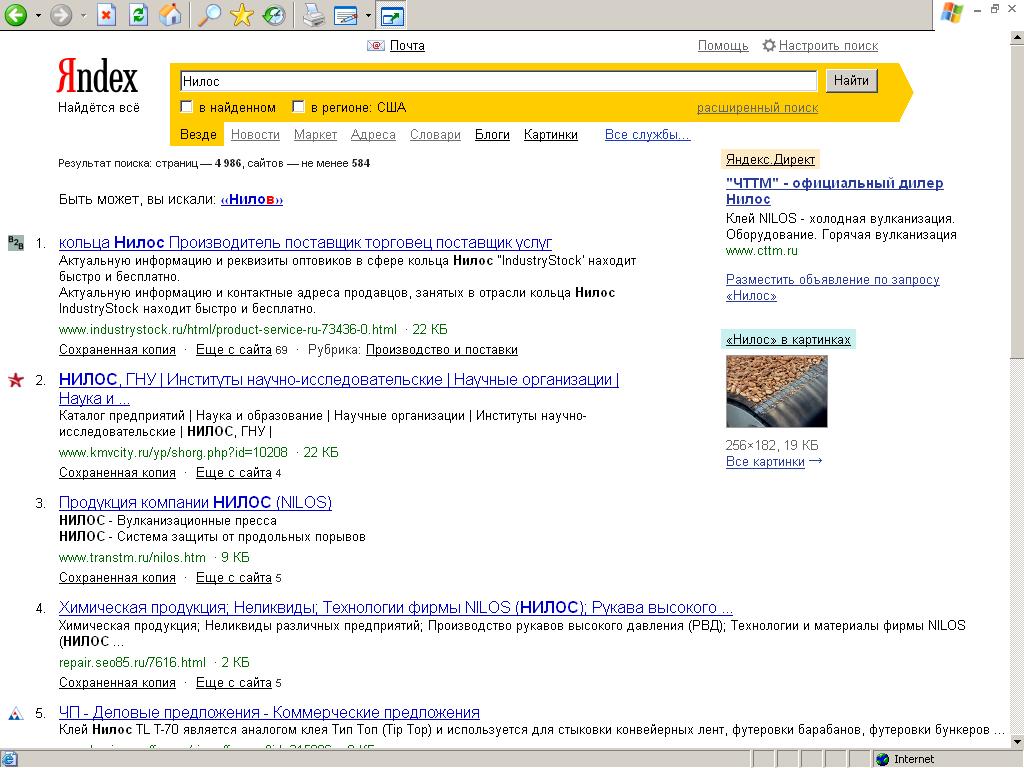Click the mail envelope icon beside Почта
Viewport: 1024px width, 768px height.
tap(376, 46)
